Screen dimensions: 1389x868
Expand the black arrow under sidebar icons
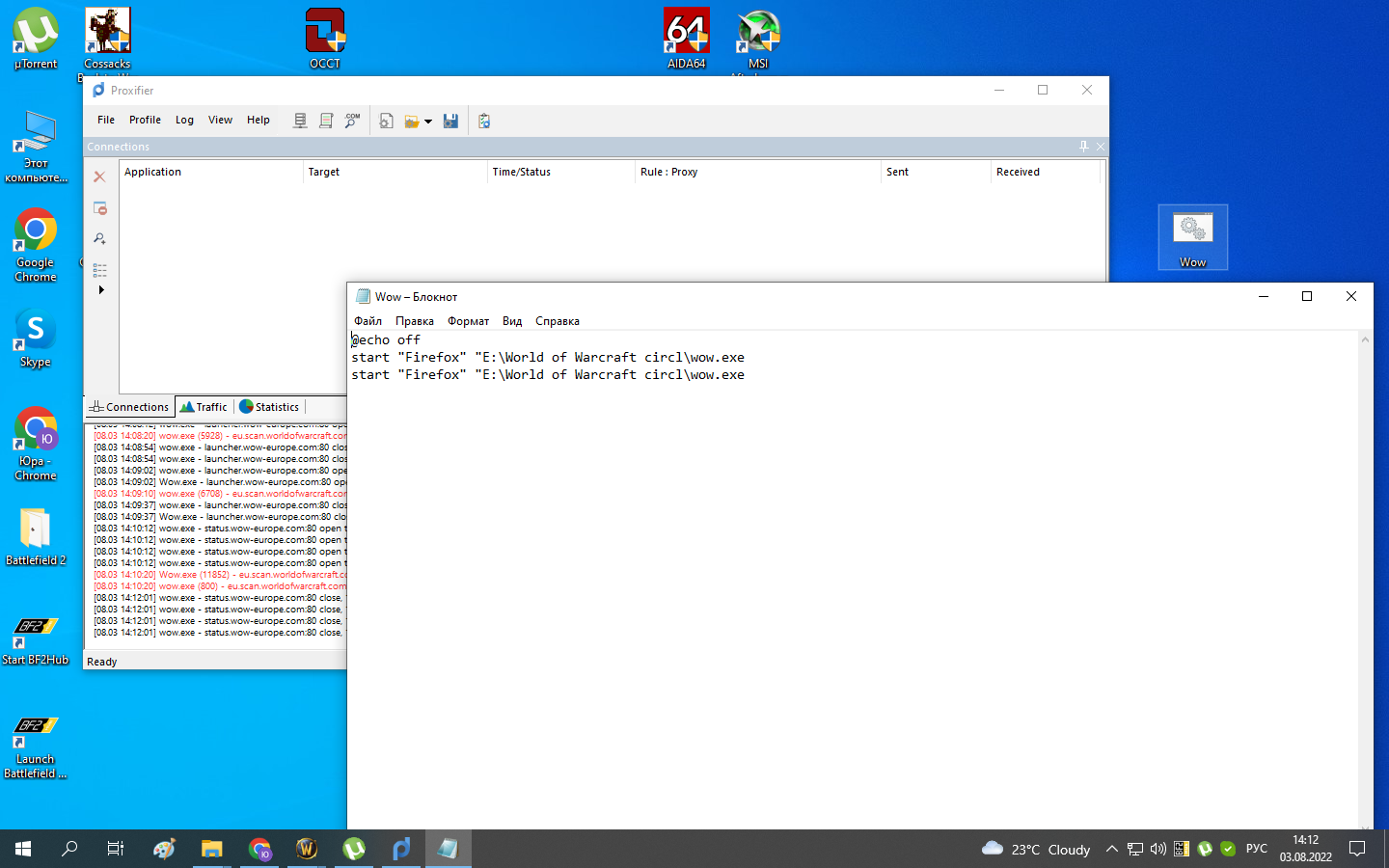(x=101, y=289)
